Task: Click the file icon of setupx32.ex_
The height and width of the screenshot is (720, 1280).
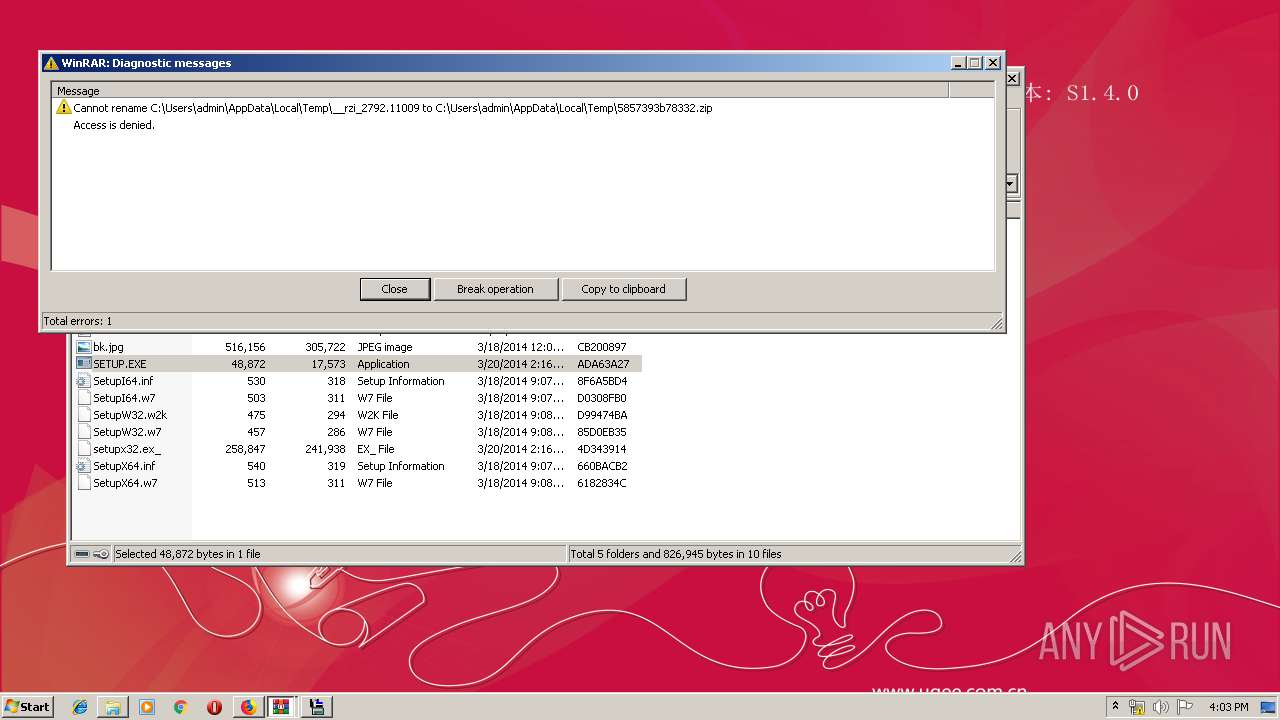Action: tap(83, 449)
